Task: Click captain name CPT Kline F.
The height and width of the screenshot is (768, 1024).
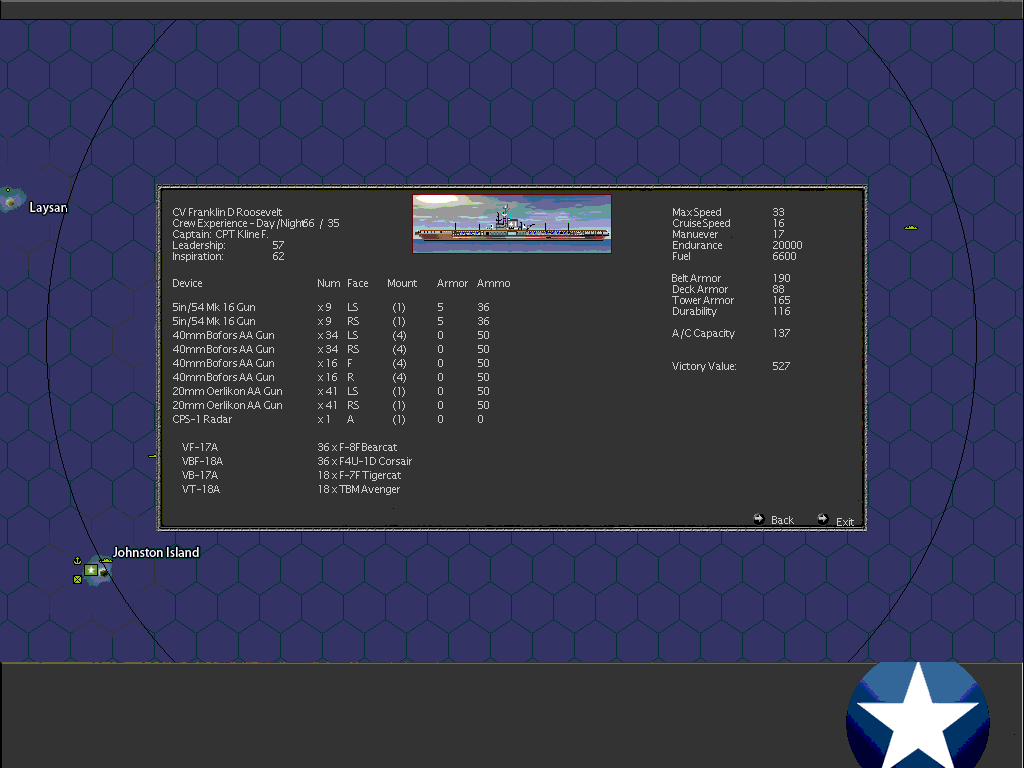Action: (x=242, y=234)
